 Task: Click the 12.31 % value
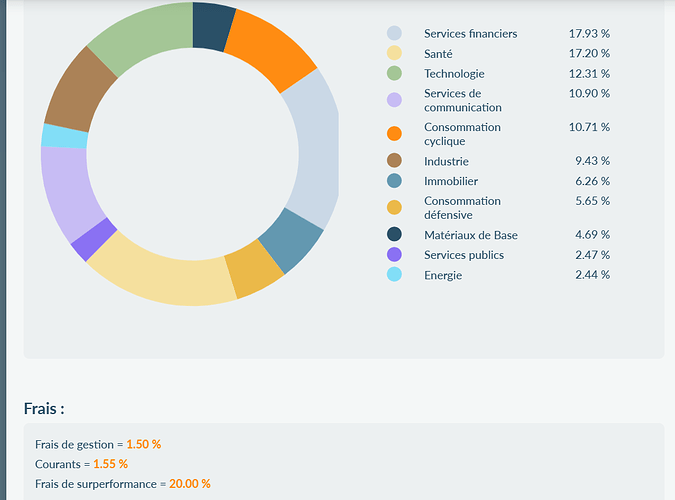[x=589, y=74]
